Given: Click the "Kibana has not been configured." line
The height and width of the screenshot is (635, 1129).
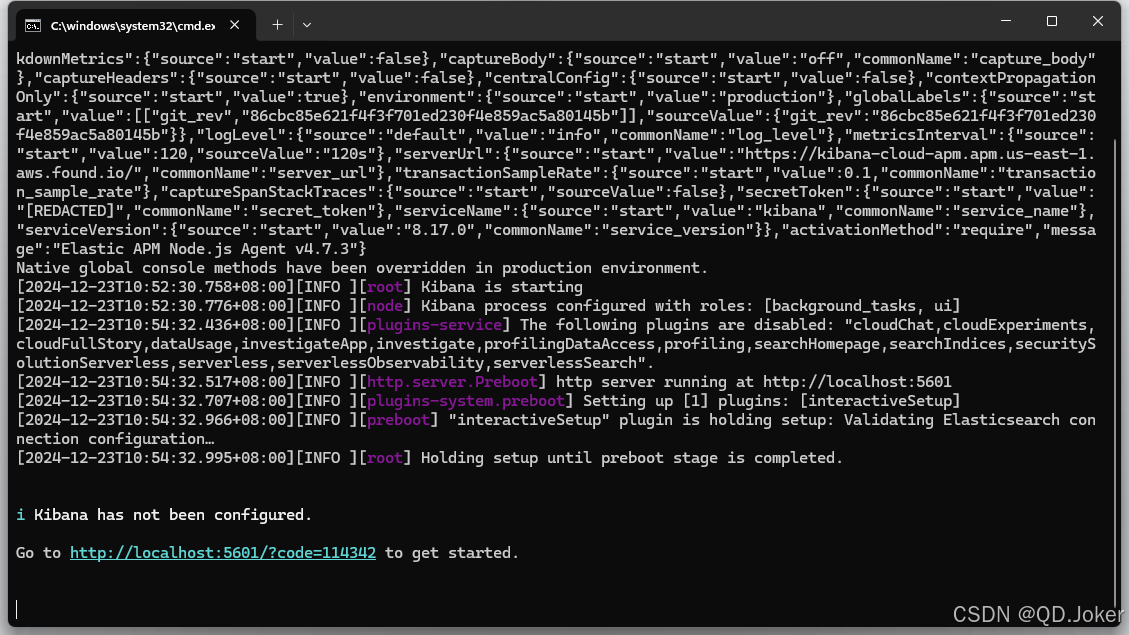Looking at the screenshot, I should click(173, 515).
